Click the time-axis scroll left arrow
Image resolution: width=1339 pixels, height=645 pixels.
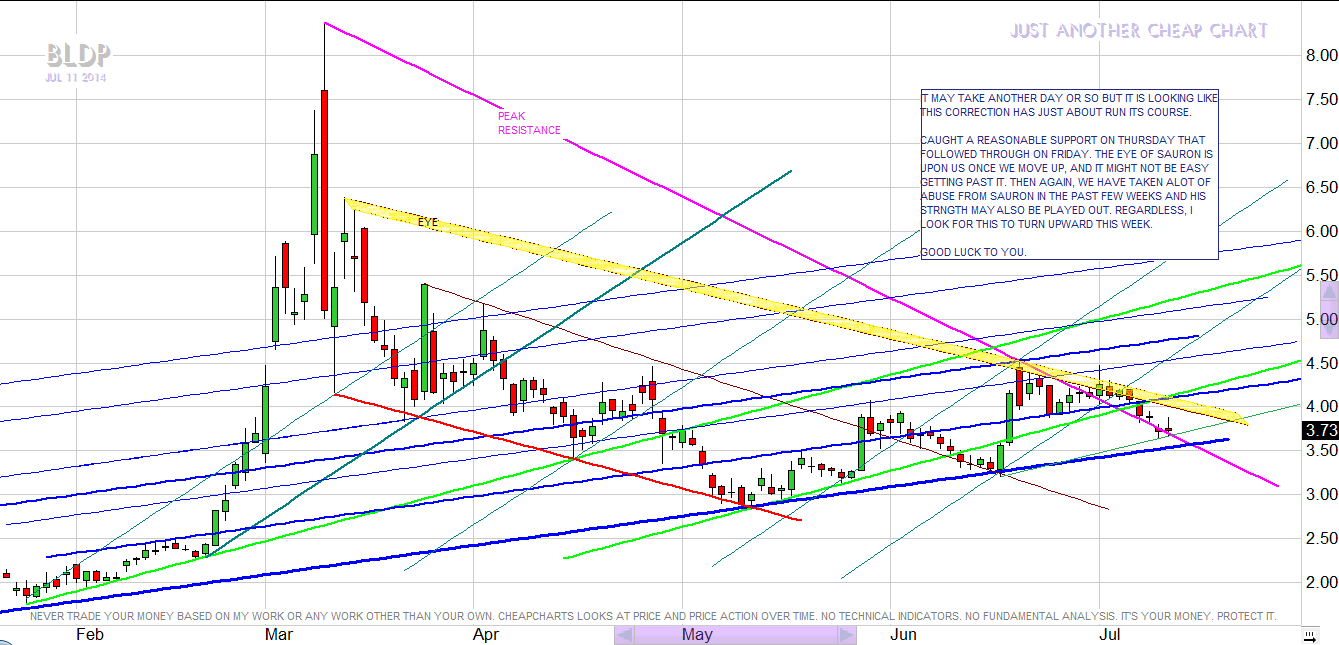(x=624, y=635)
